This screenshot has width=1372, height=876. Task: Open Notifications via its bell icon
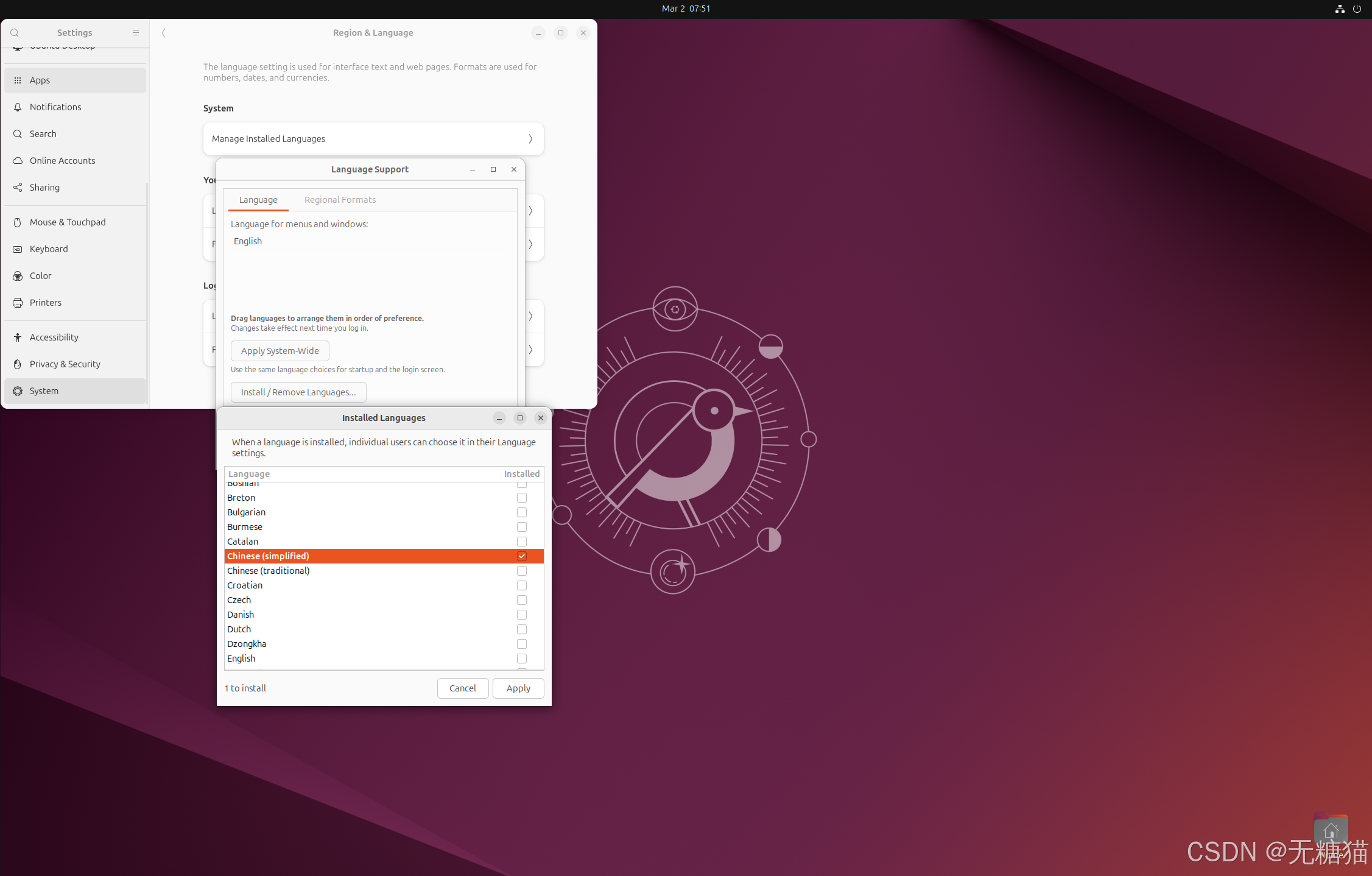click(18, 107)
